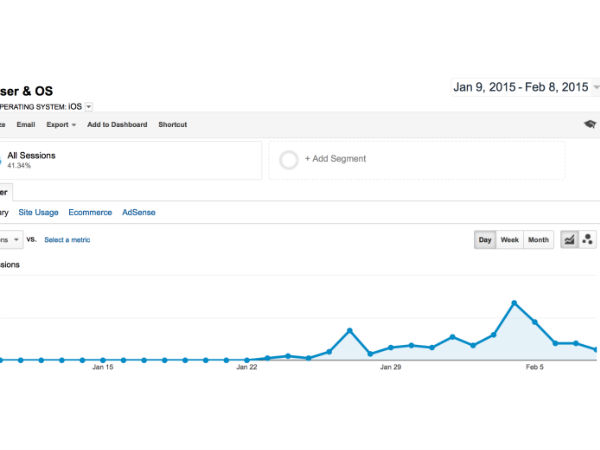Click the Email report button
Screen dimensions: 600x450
coord(26,125)
